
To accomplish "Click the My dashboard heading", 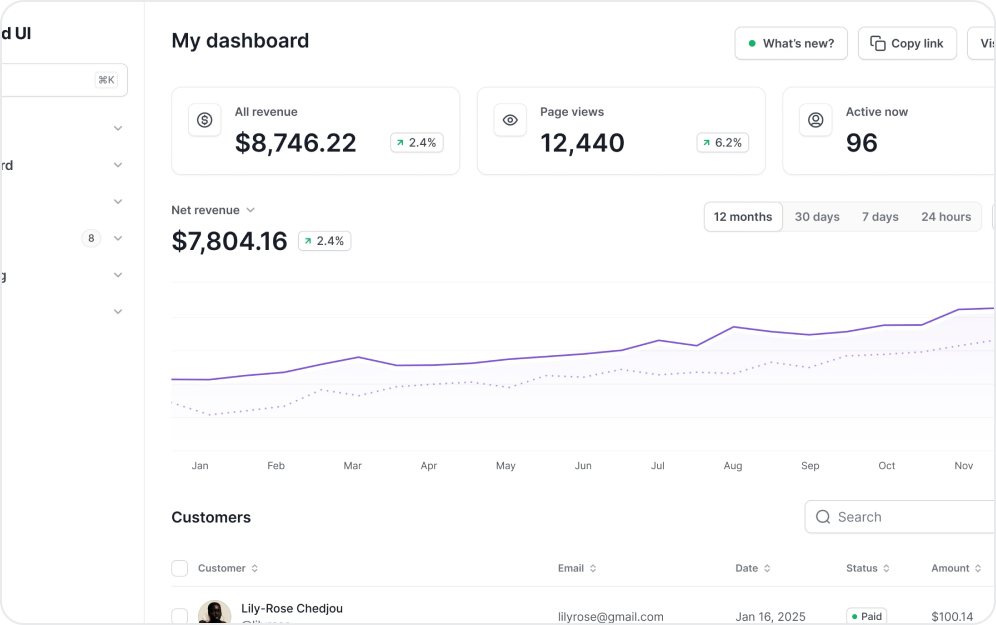I will 240,41.
